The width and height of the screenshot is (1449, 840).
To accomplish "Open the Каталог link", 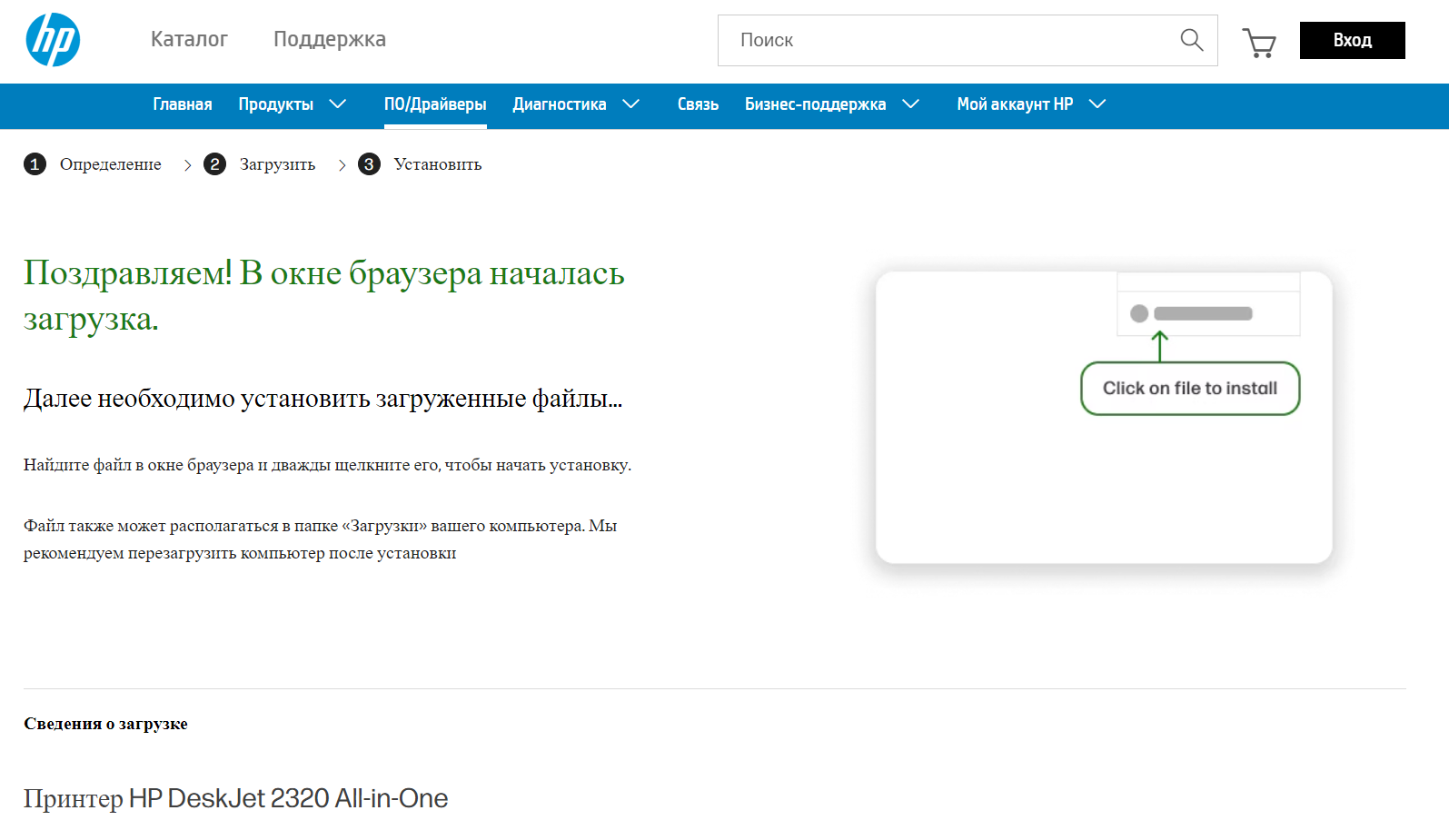I will pos(189,39).
